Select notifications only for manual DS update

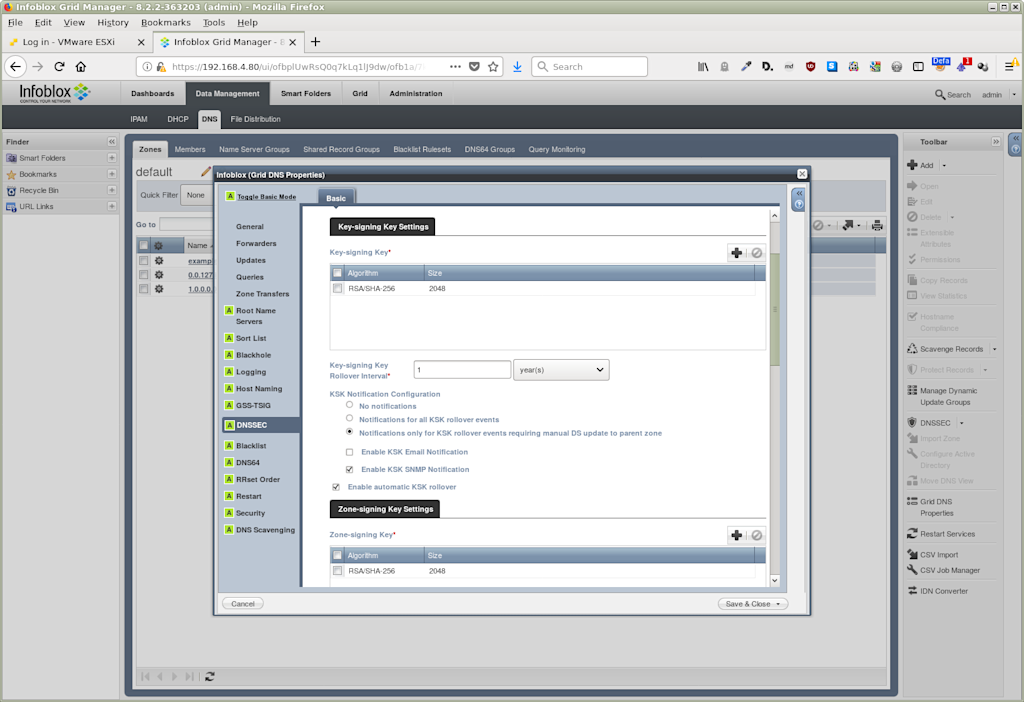coord(349,432)
